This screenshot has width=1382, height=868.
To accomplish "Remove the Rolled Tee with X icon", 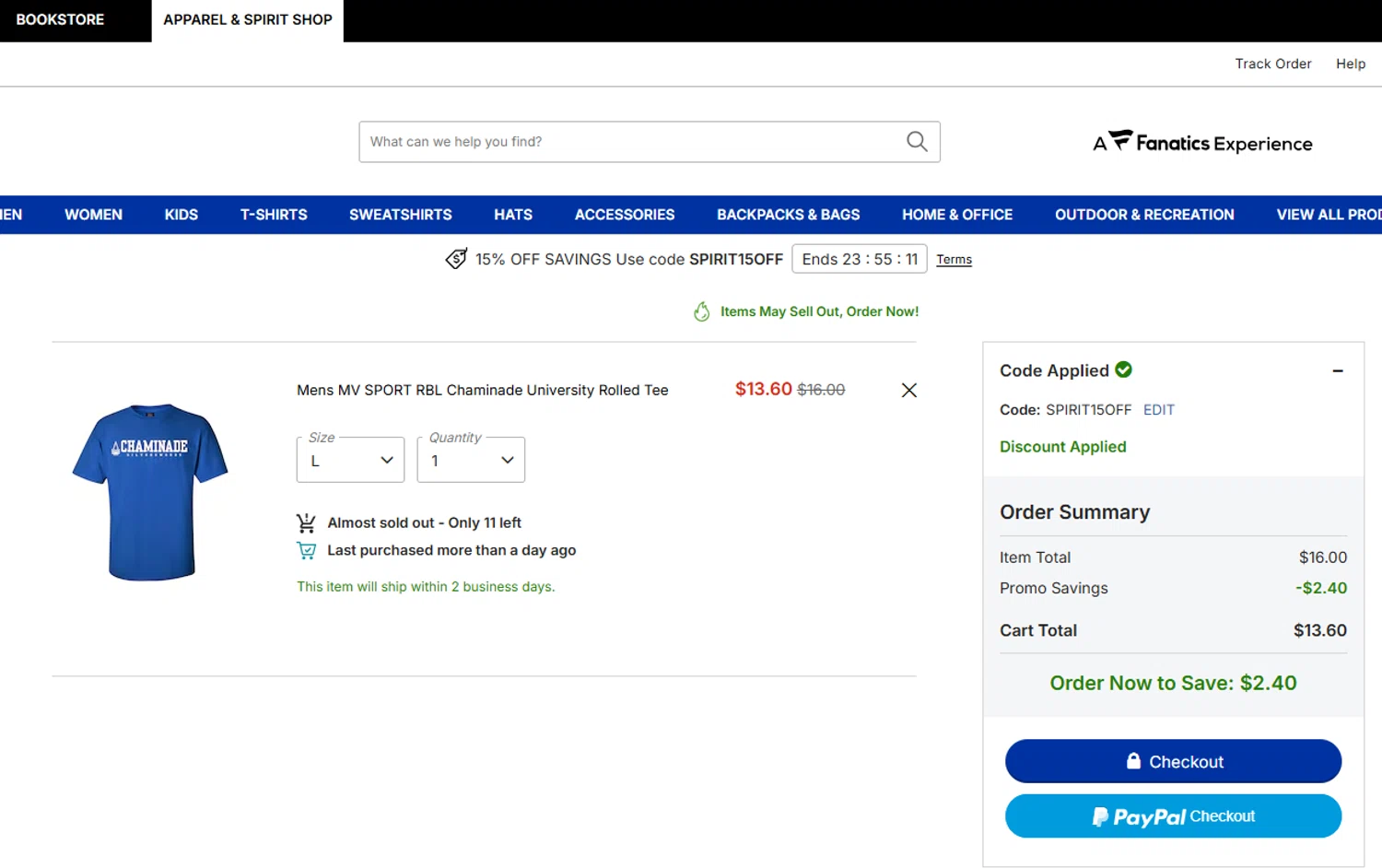I will tap(908, 391).
